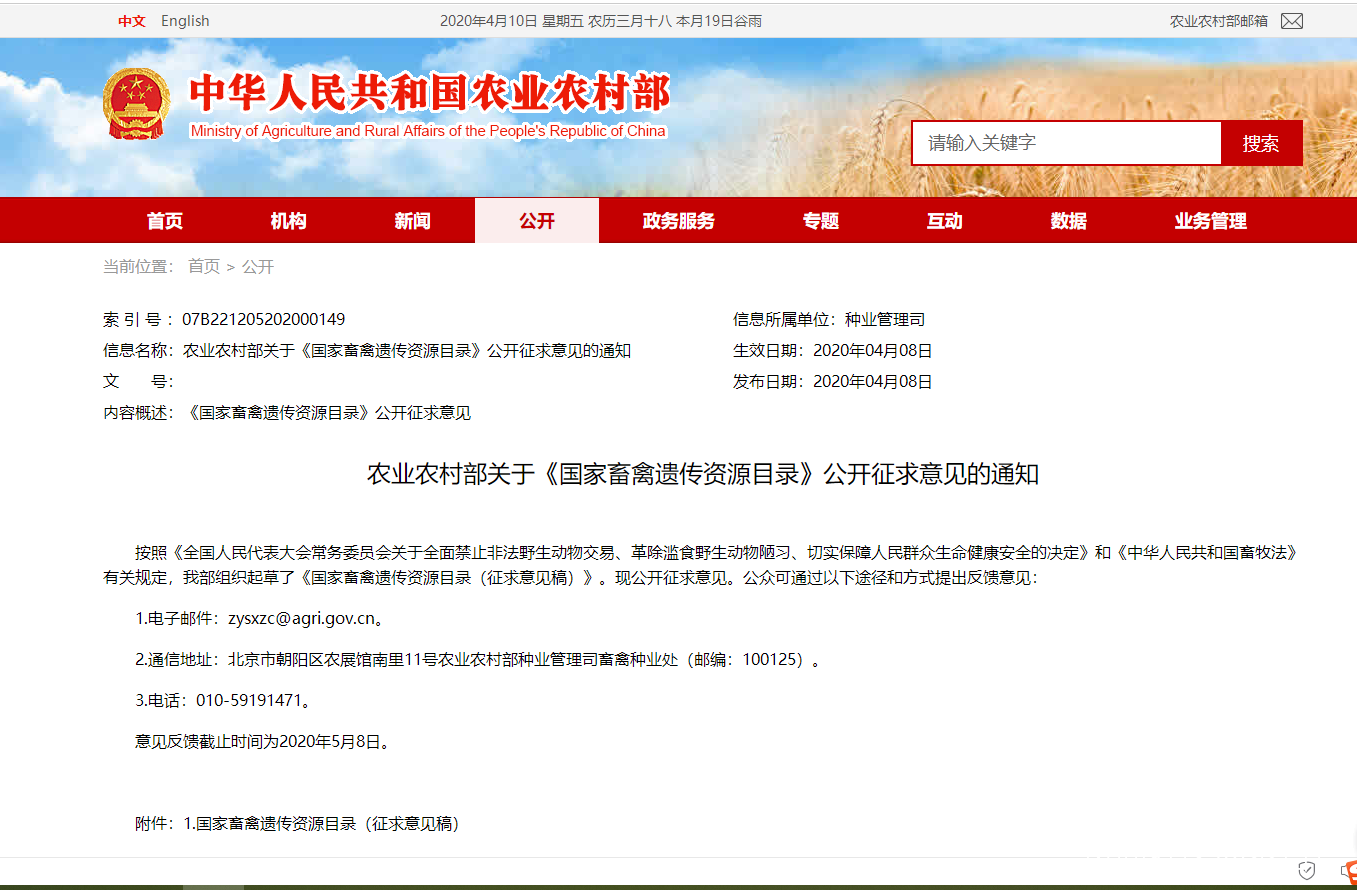
Task: Open the 专题 navigation tab
Action: 821,221
